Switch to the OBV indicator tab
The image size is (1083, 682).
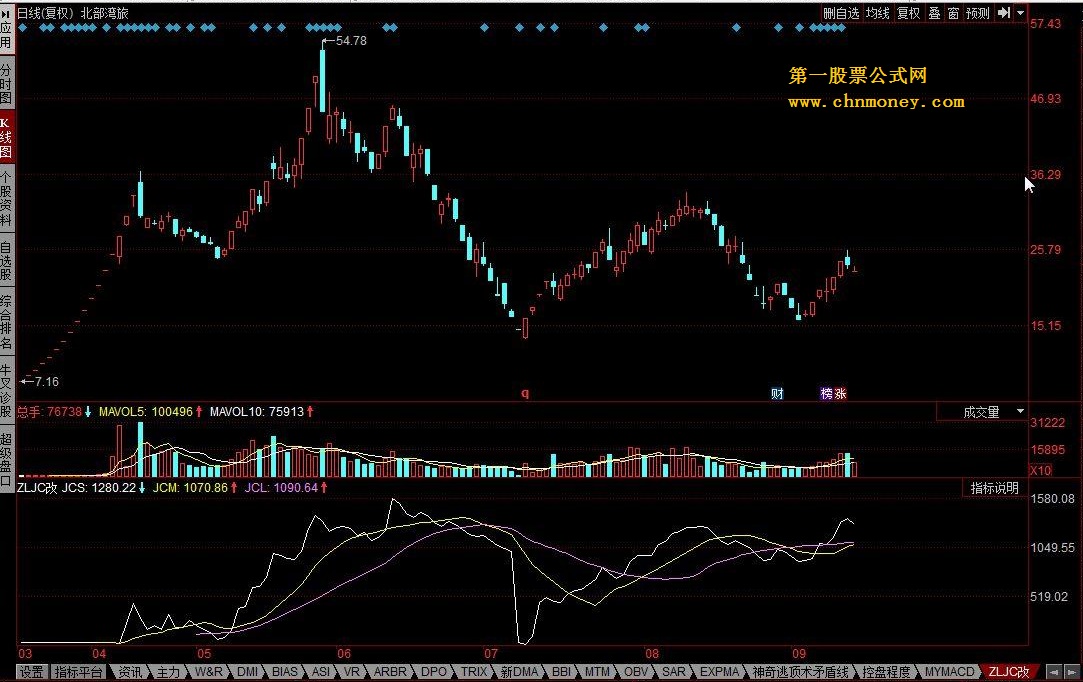pos(636,672)
